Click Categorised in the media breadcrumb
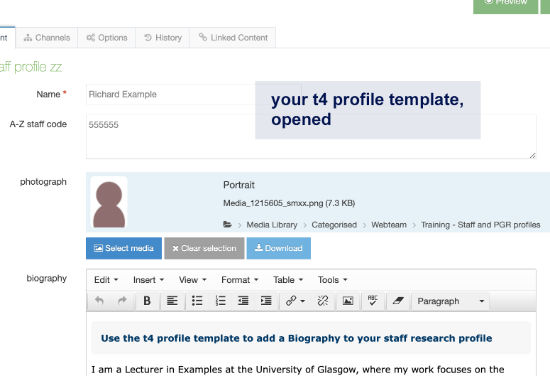 coord(334,225)
